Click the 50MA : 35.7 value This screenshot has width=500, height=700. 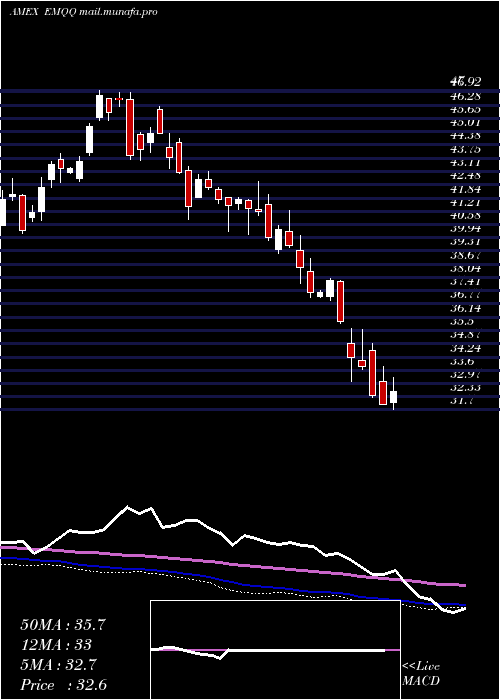coord(63,625)
